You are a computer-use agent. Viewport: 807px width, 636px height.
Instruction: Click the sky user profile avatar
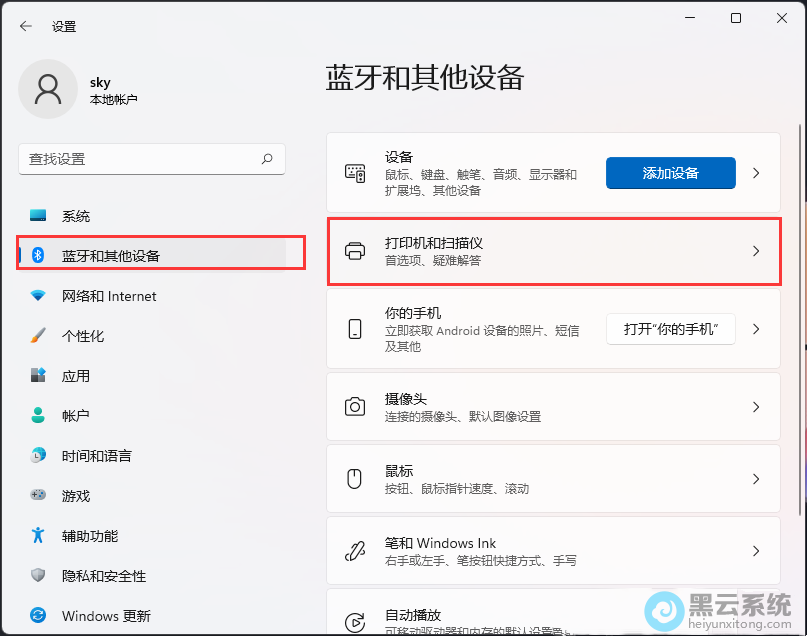(47, 89)
